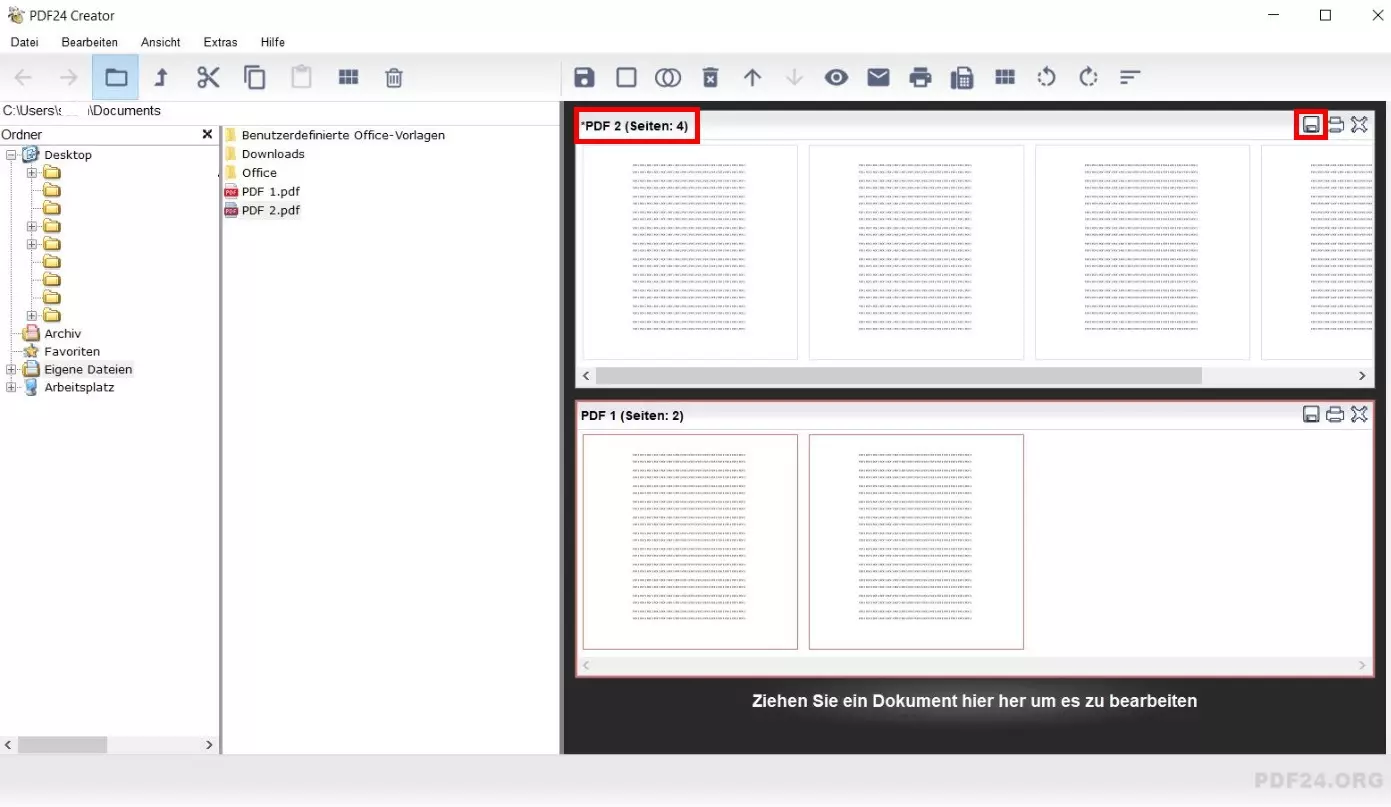Print PDF 1 using its printer icon
The image size is (1391, 807).
point(1335,415)
